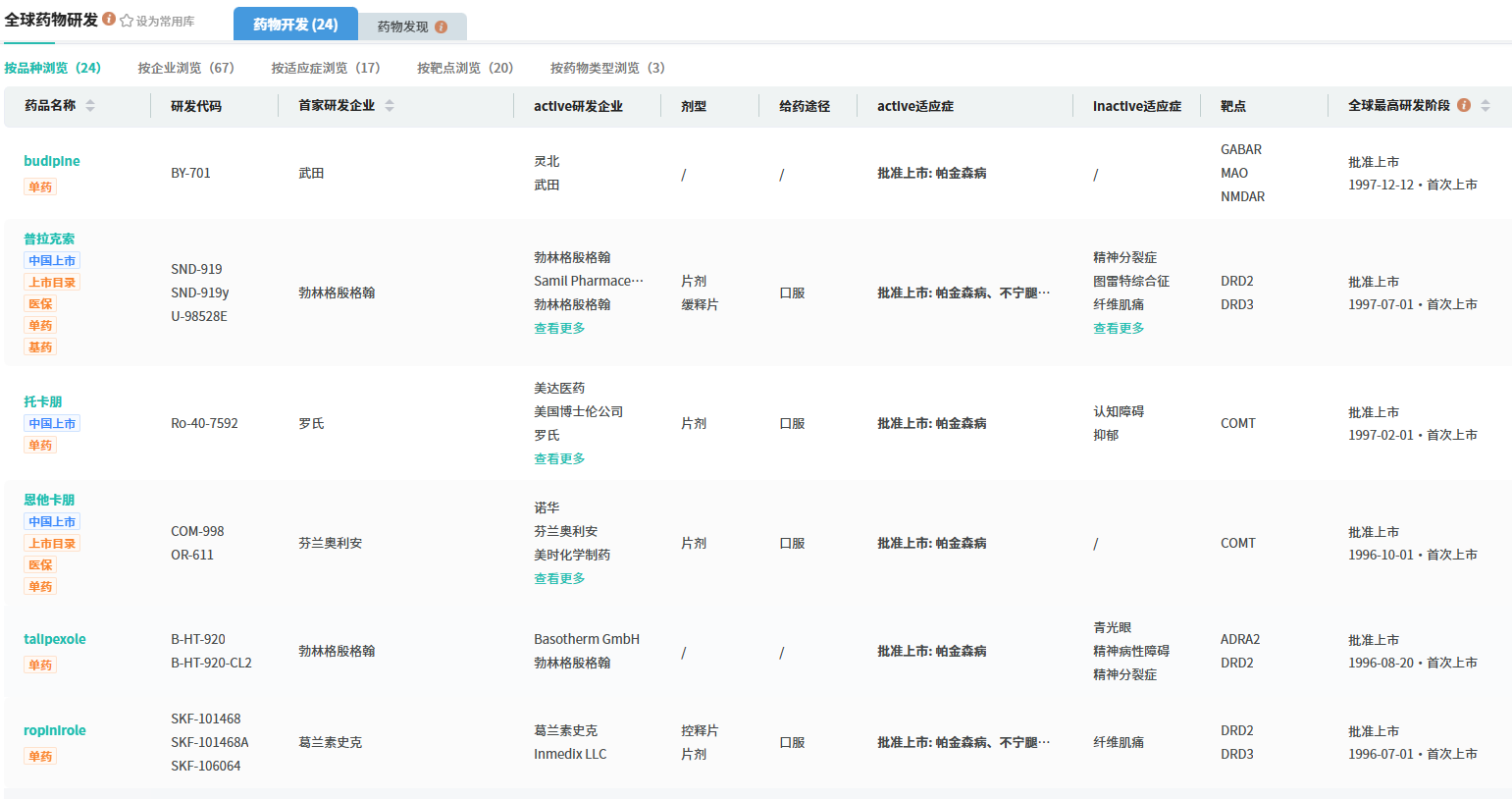
Task: Open the ropinirole drug link
Action: 55,730
